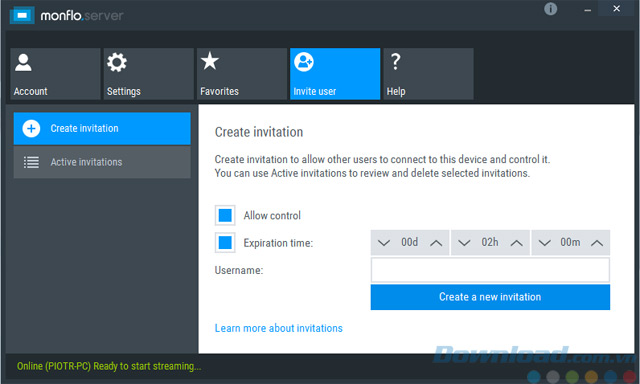Viewport: 640px width, 384px height.
Task: Increase the days value 00d
Action: (436, 243)
